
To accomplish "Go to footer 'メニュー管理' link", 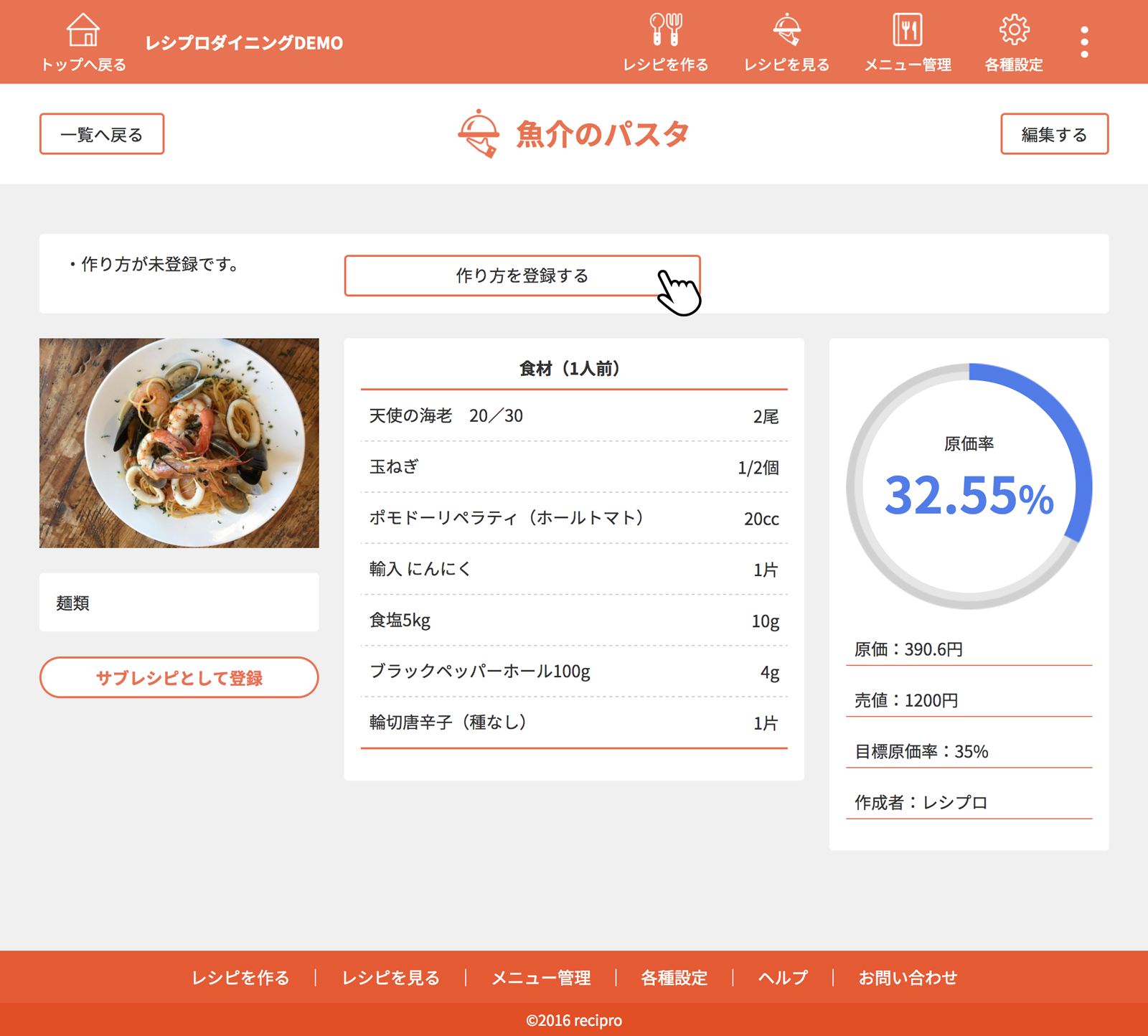I will tap(541, 977).
